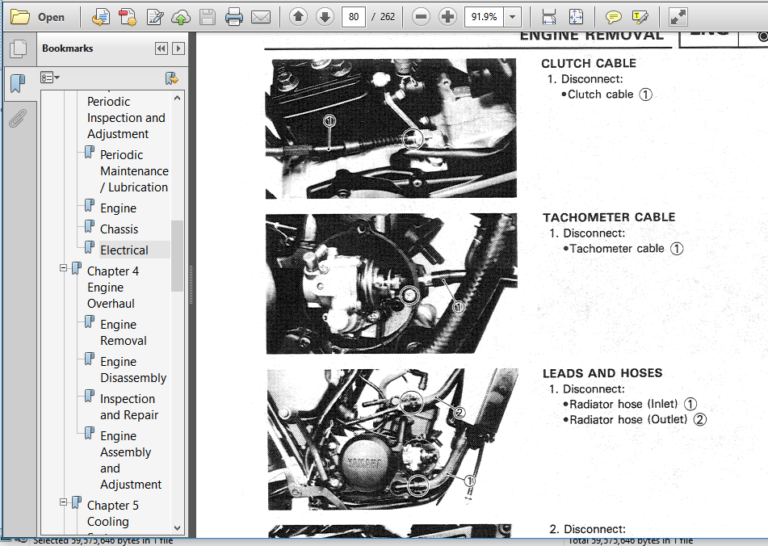The height and width of the screenshot is (546, 768).
Task: Click the email envelope icon
Action: pyautogui.click(x=261, y=17)
